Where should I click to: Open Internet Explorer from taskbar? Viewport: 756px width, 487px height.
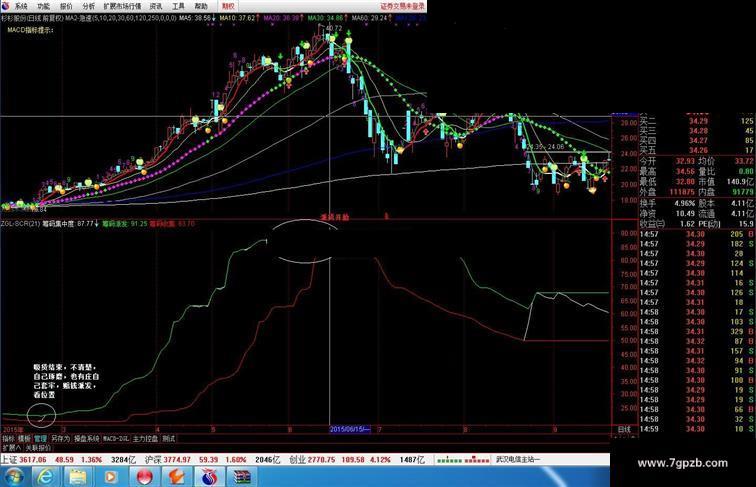[x=46, y=476]
